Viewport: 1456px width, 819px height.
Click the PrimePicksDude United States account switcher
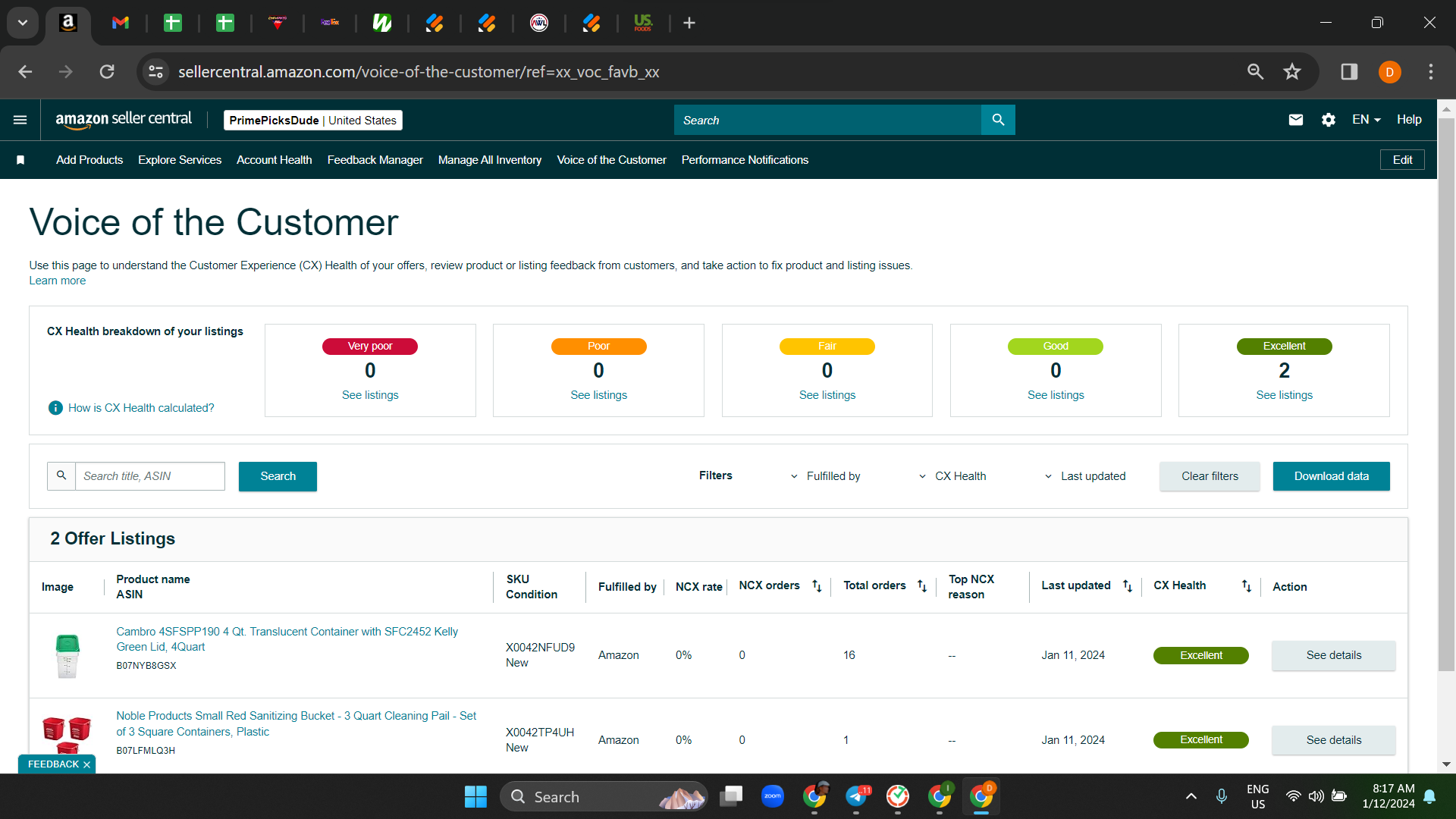point(312,121)
